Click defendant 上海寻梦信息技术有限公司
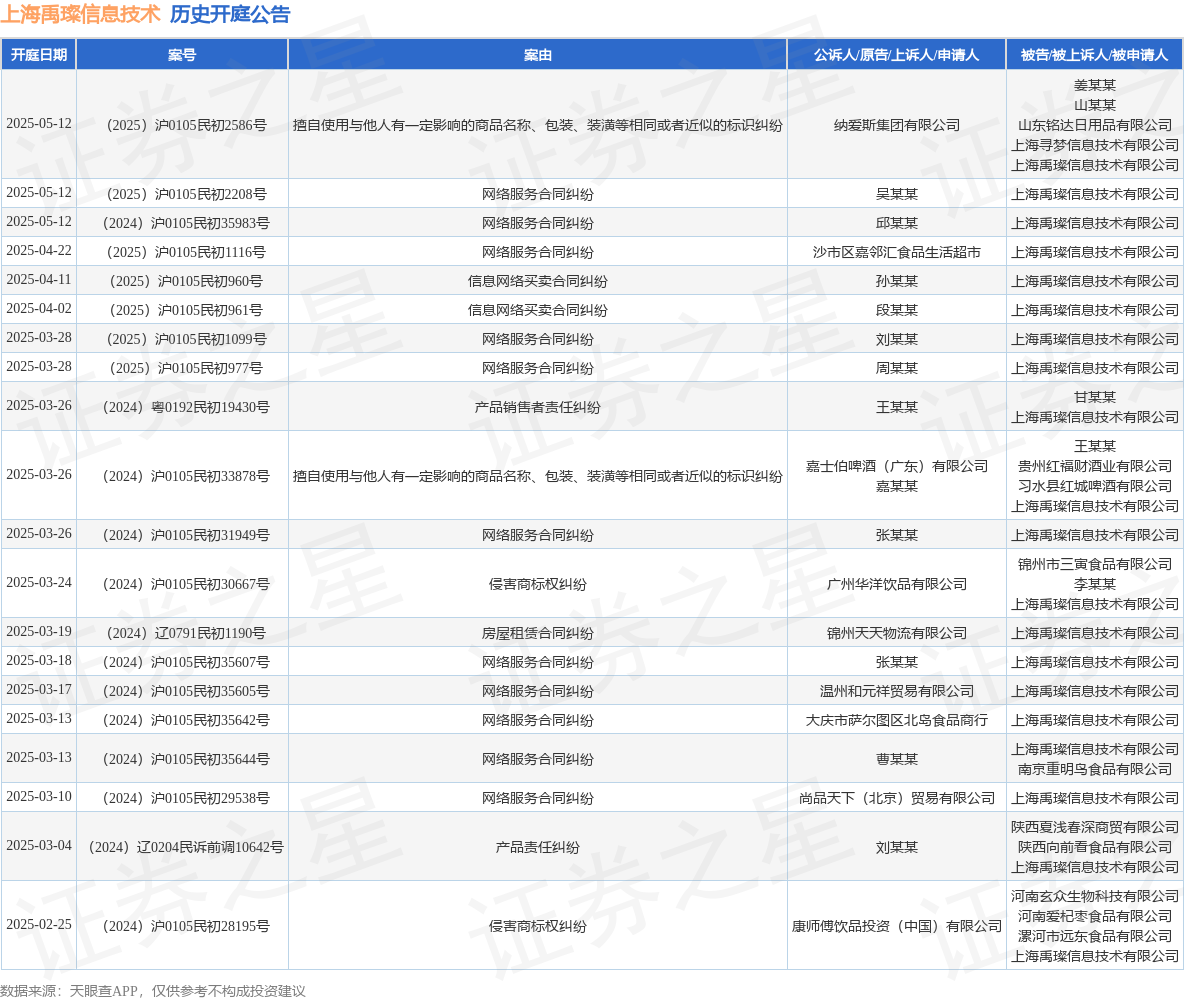Image resolution: width=1184 pixels, height=1000 pixels. coord(1094,145)
